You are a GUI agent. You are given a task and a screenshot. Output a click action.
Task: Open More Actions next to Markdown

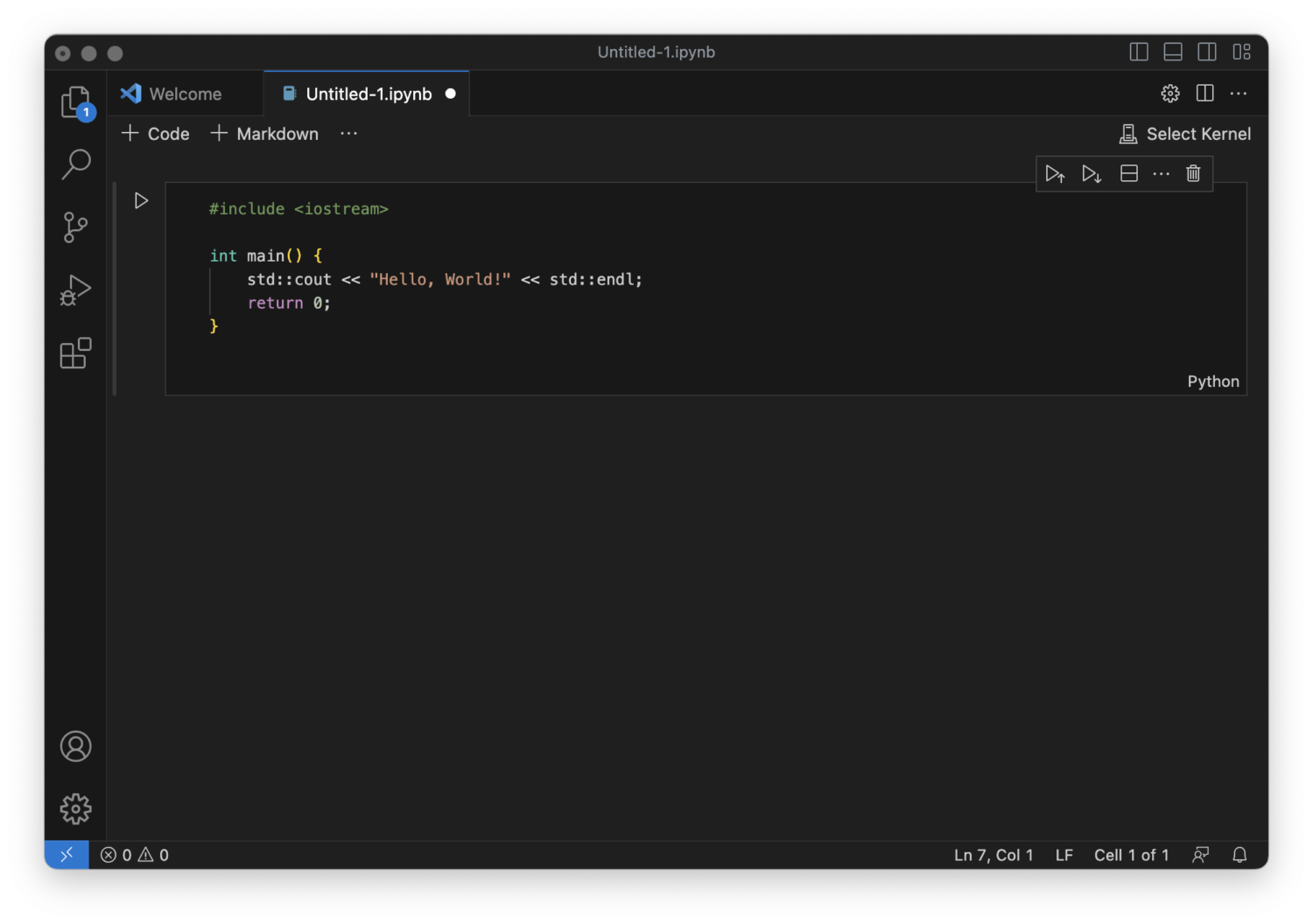click(348, 133)
